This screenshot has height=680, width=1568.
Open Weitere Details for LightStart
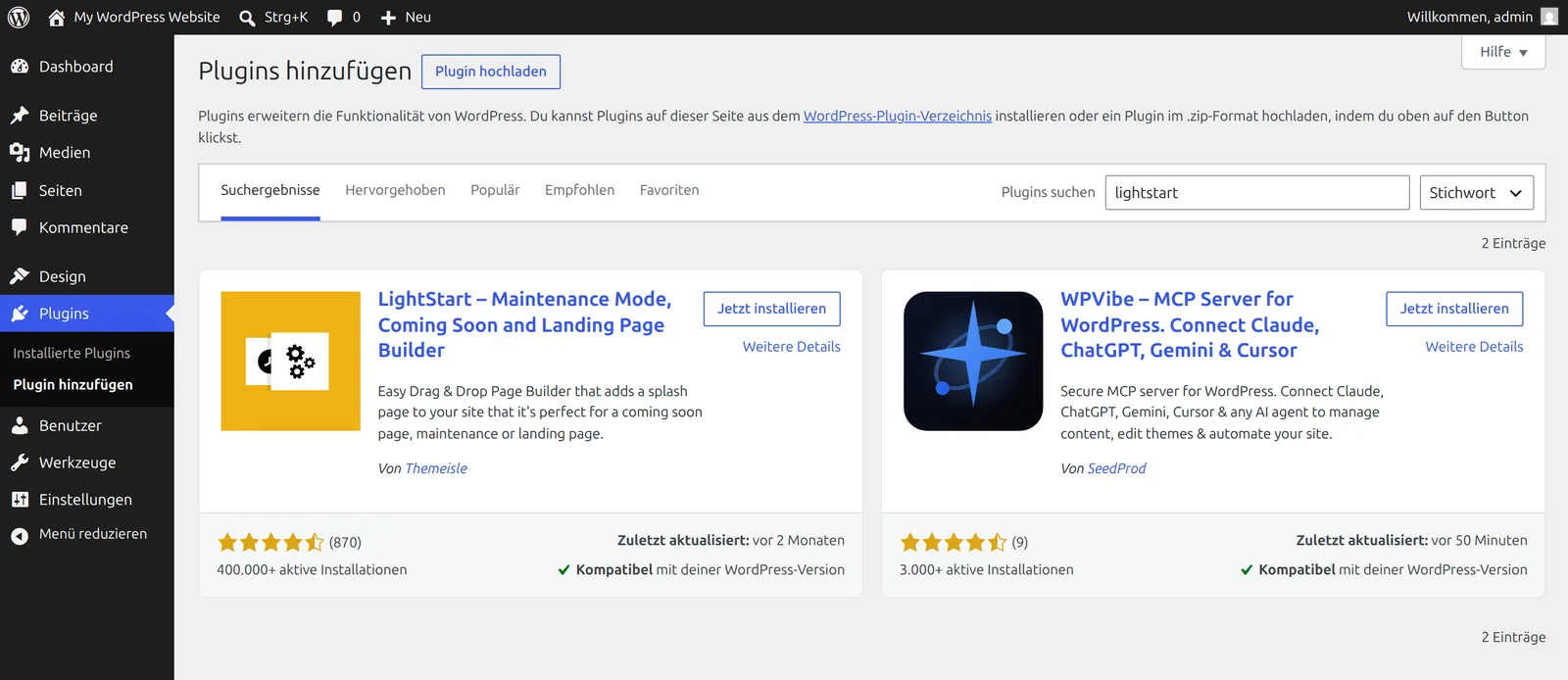(x=792, y=347)
